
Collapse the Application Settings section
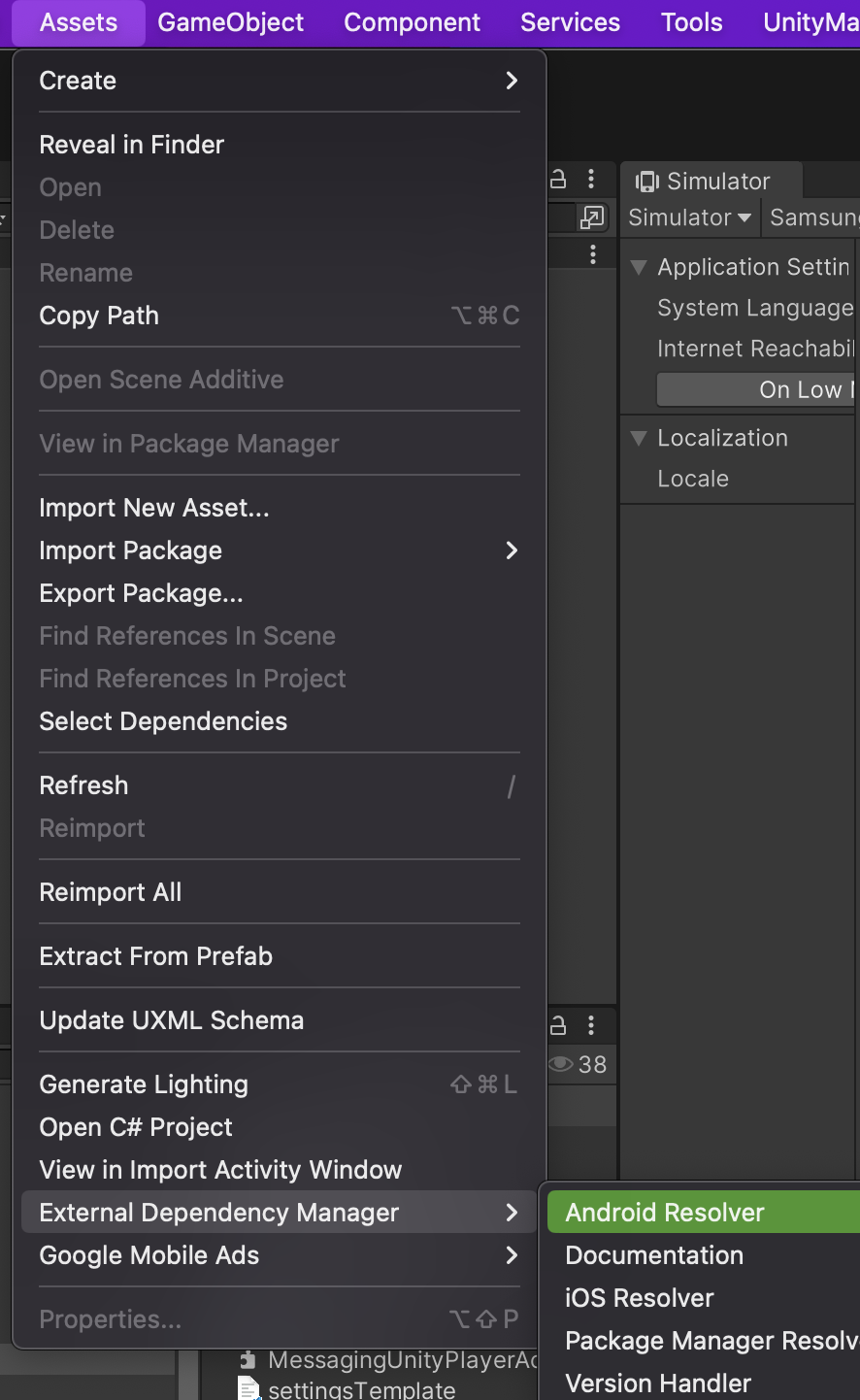639,267
